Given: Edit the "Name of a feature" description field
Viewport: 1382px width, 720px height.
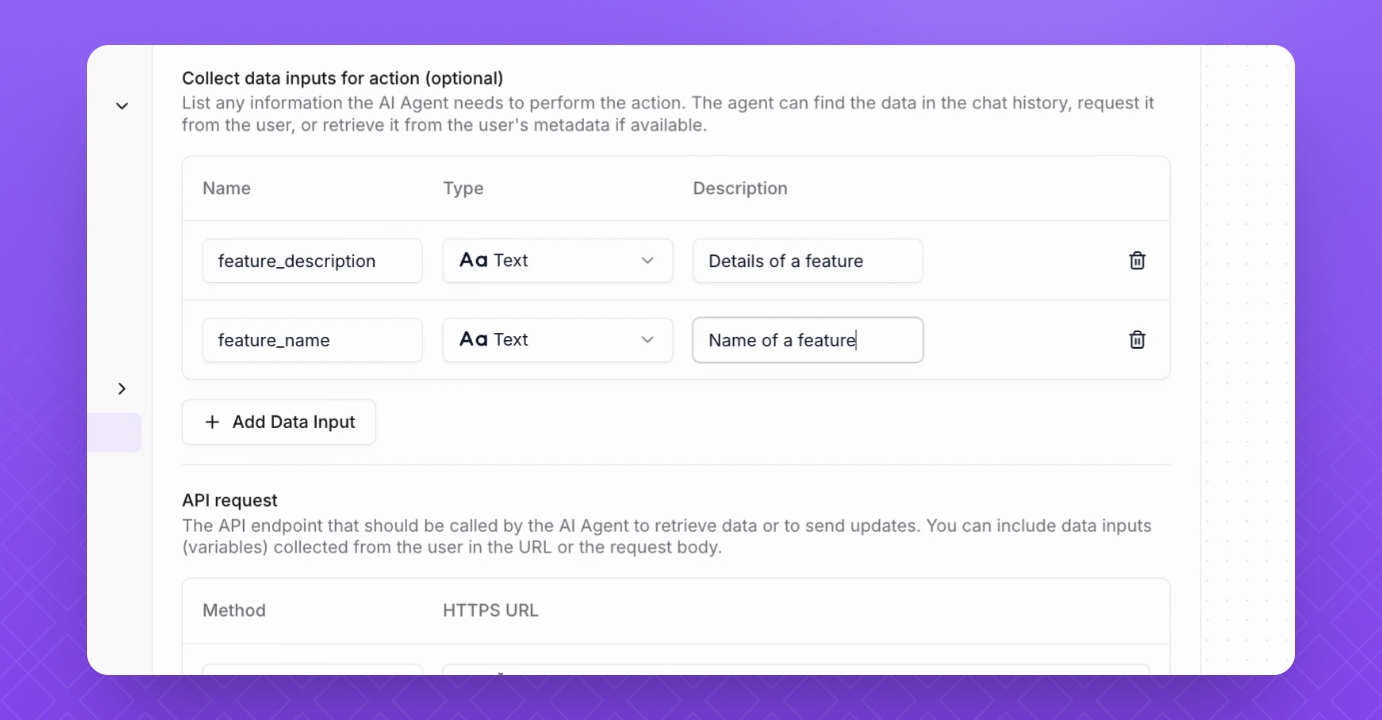Looking at the screenshot, I should 807,340.
